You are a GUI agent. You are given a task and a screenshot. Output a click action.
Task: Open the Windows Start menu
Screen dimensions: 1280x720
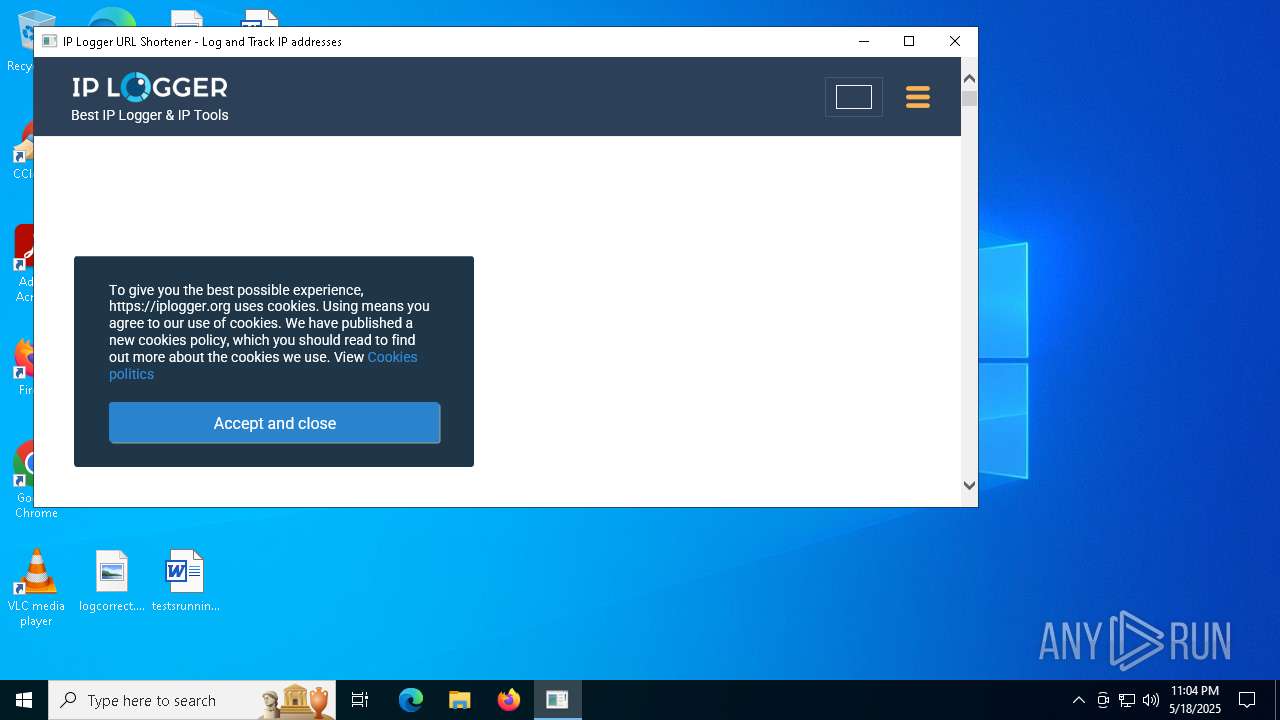pyautogui.click(x=24, y=700)
